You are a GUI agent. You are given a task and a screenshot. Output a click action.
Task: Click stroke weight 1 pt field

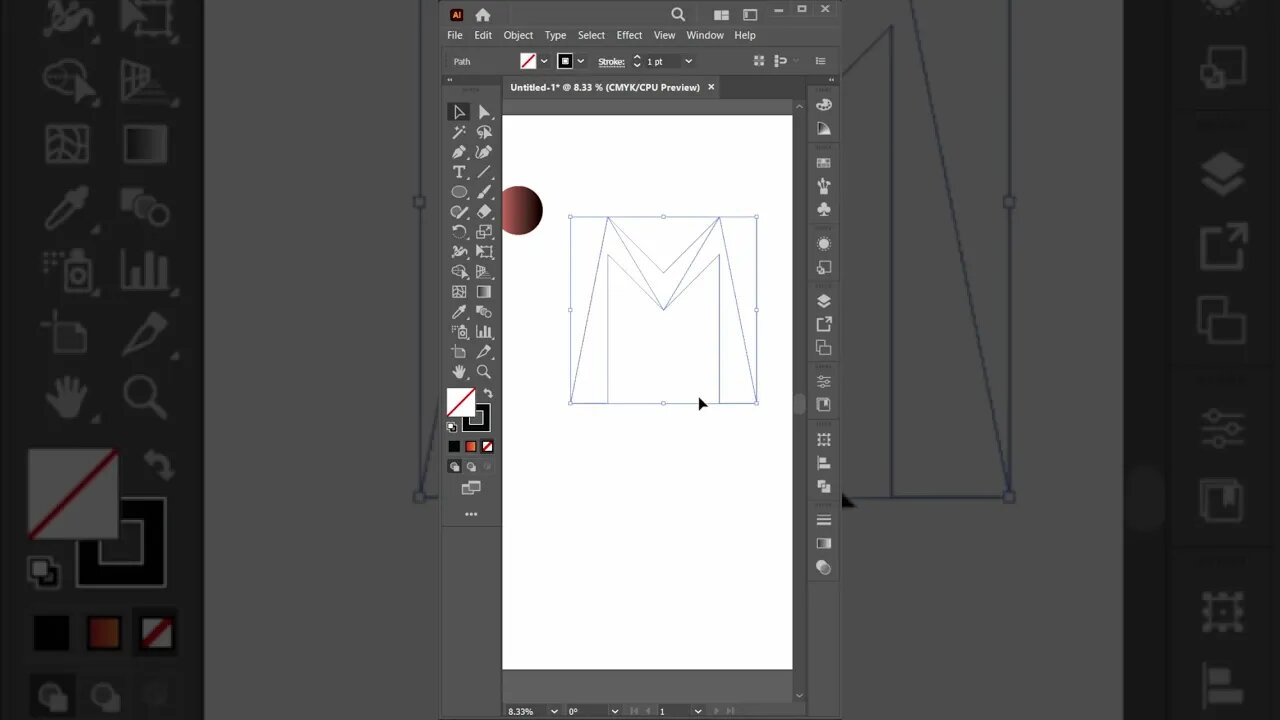[x=662, y=62]
